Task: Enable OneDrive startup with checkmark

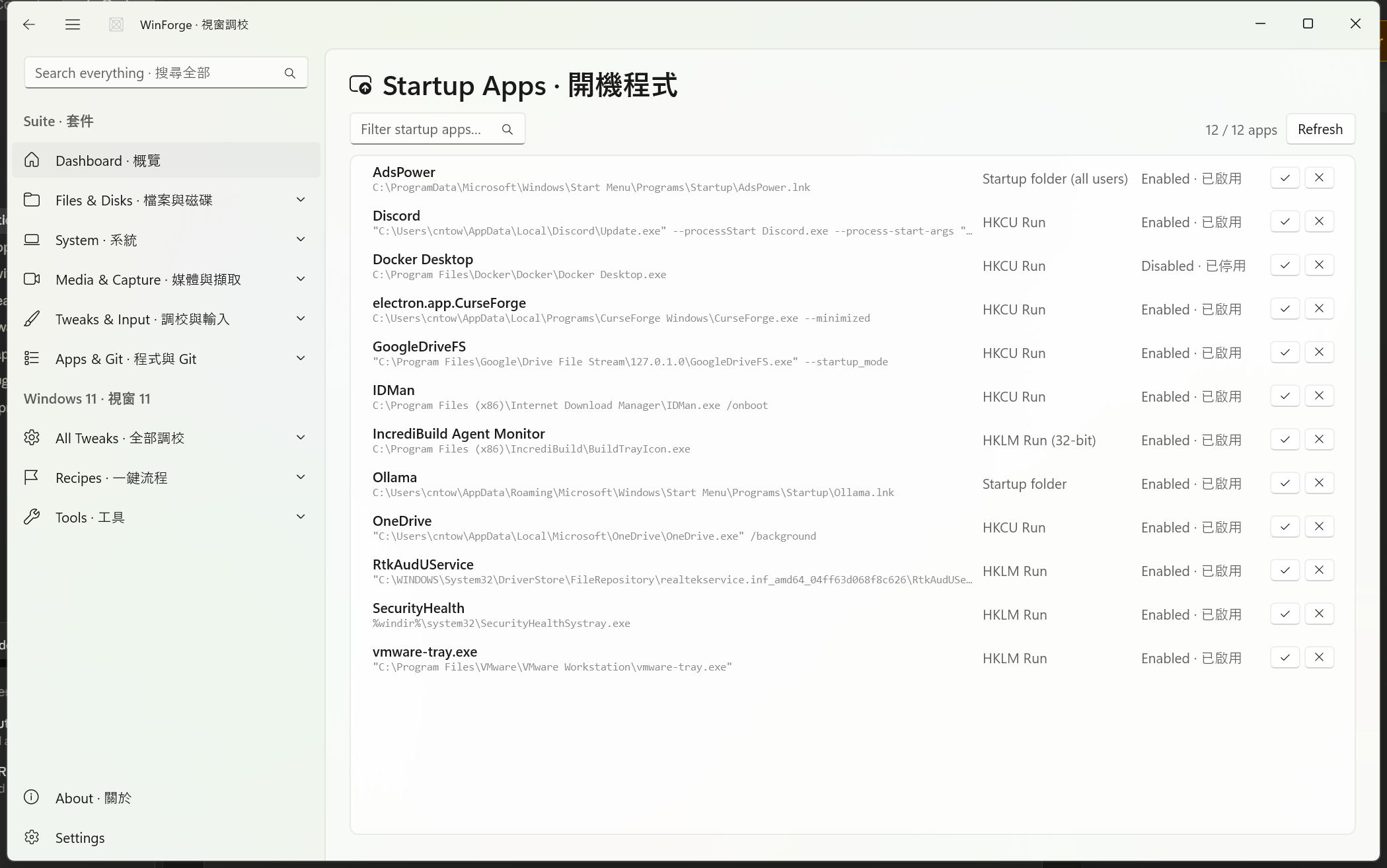Action: [1285, 526]
